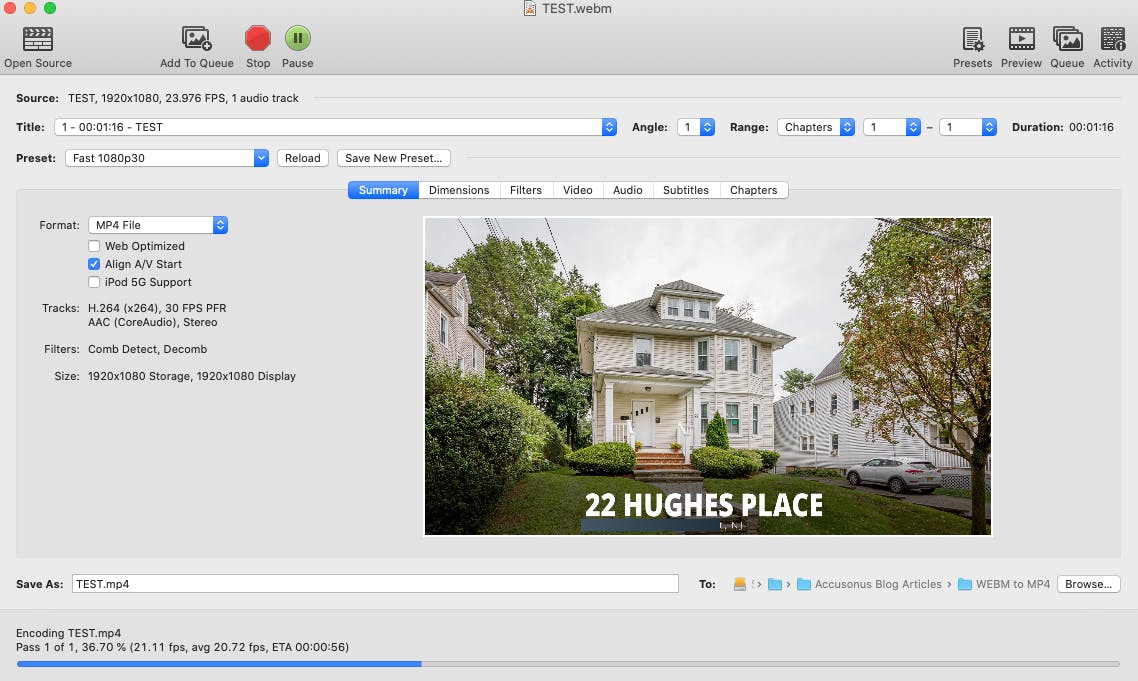Open the Format MP4 File dropdown

[x=158, y=226]
